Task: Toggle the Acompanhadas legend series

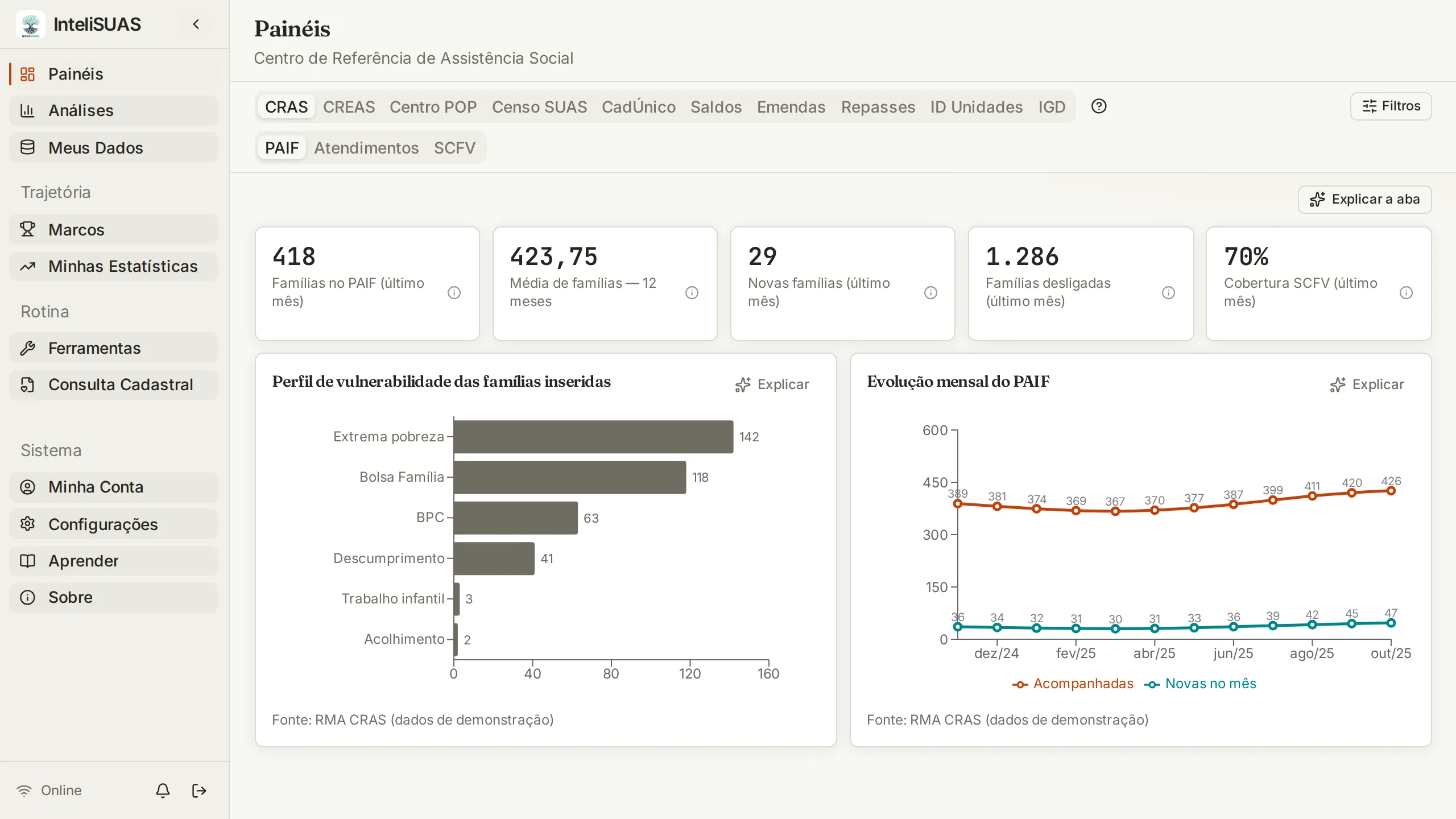Action: pos(1073,684)
